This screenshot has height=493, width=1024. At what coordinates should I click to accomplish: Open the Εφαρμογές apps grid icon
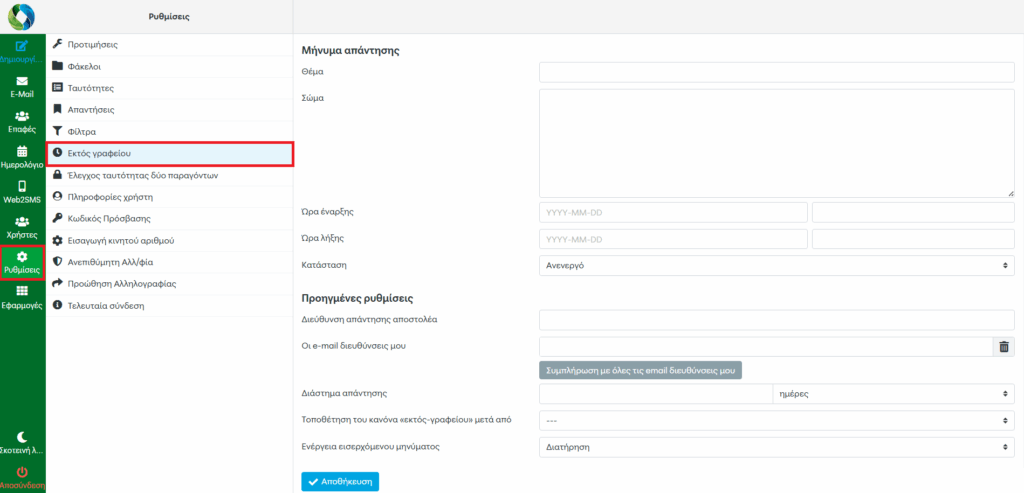pyautogui.click(x=22, y=296)
